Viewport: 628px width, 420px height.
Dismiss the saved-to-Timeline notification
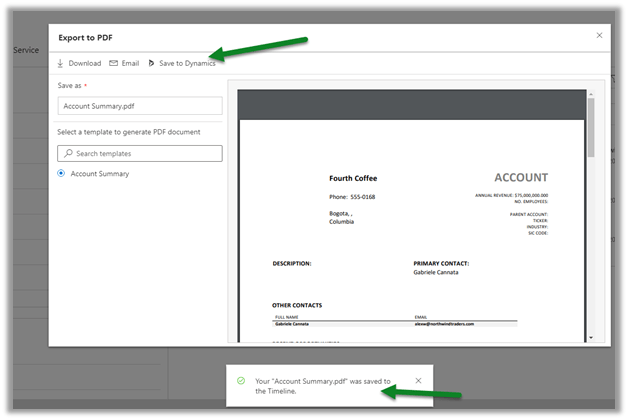pos(418,381)
